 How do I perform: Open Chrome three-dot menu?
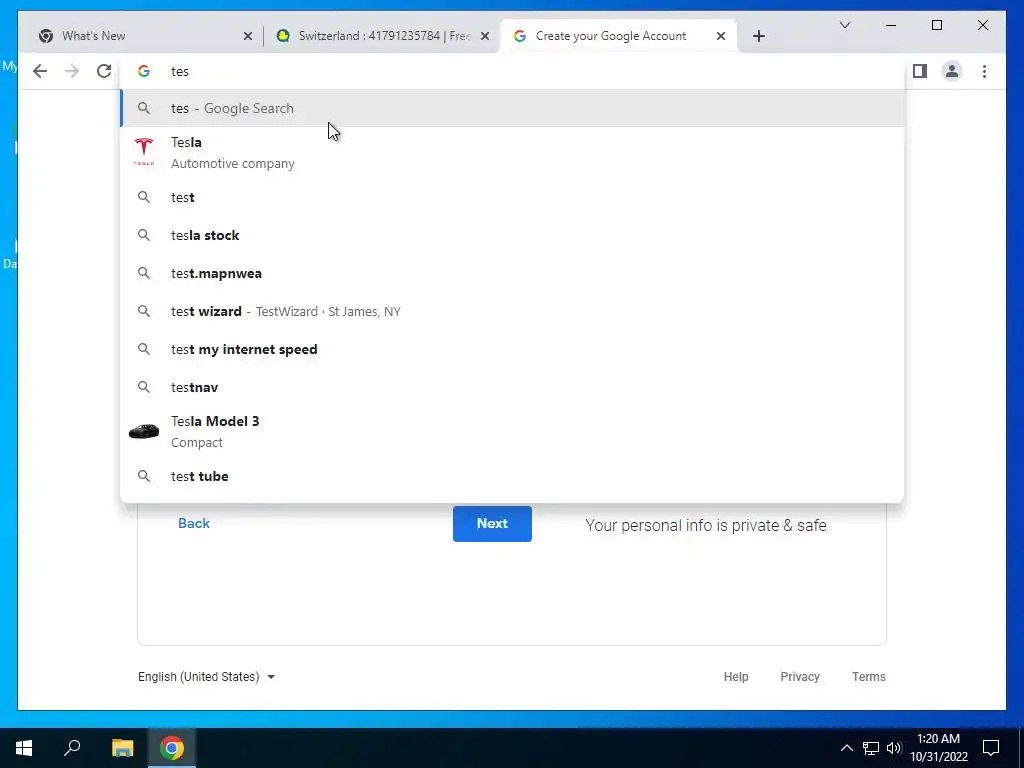984,71
